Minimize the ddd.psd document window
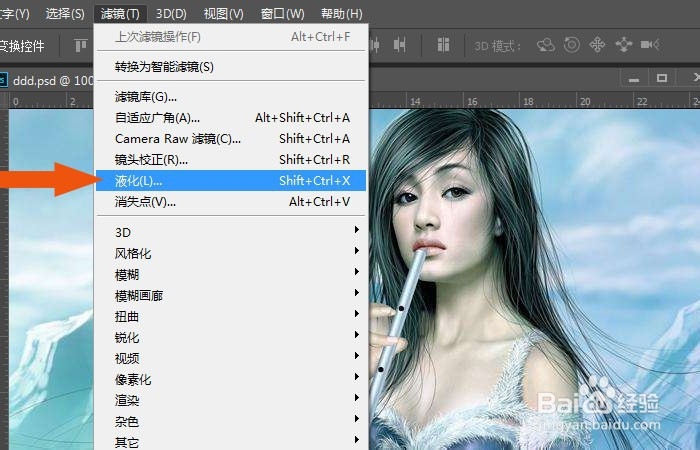Viewport: 700px width, 450px height. [x=633, y=79]
